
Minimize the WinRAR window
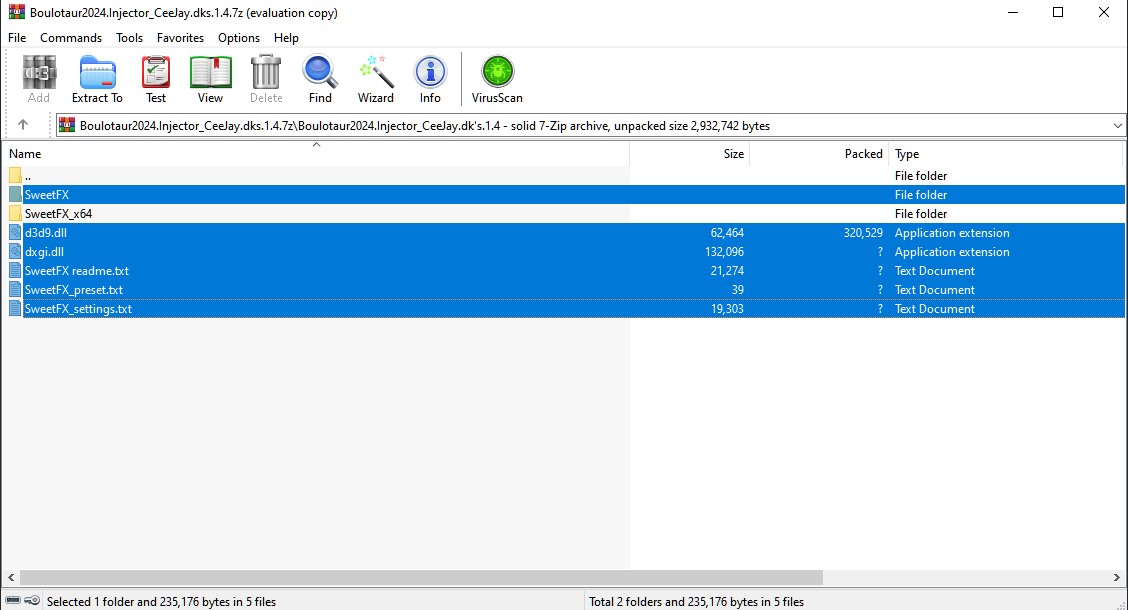1013,12
